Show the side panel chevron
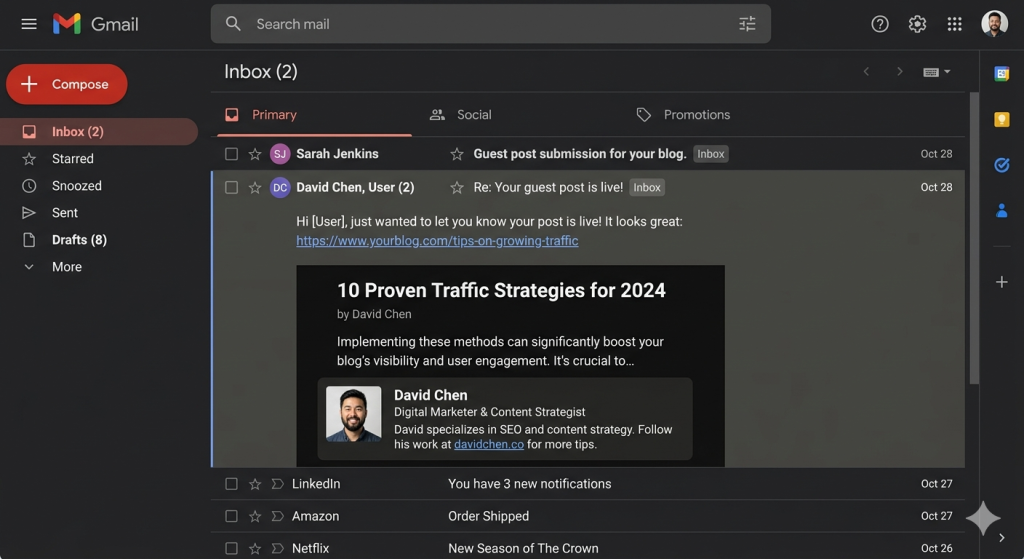 (1002, 538)
